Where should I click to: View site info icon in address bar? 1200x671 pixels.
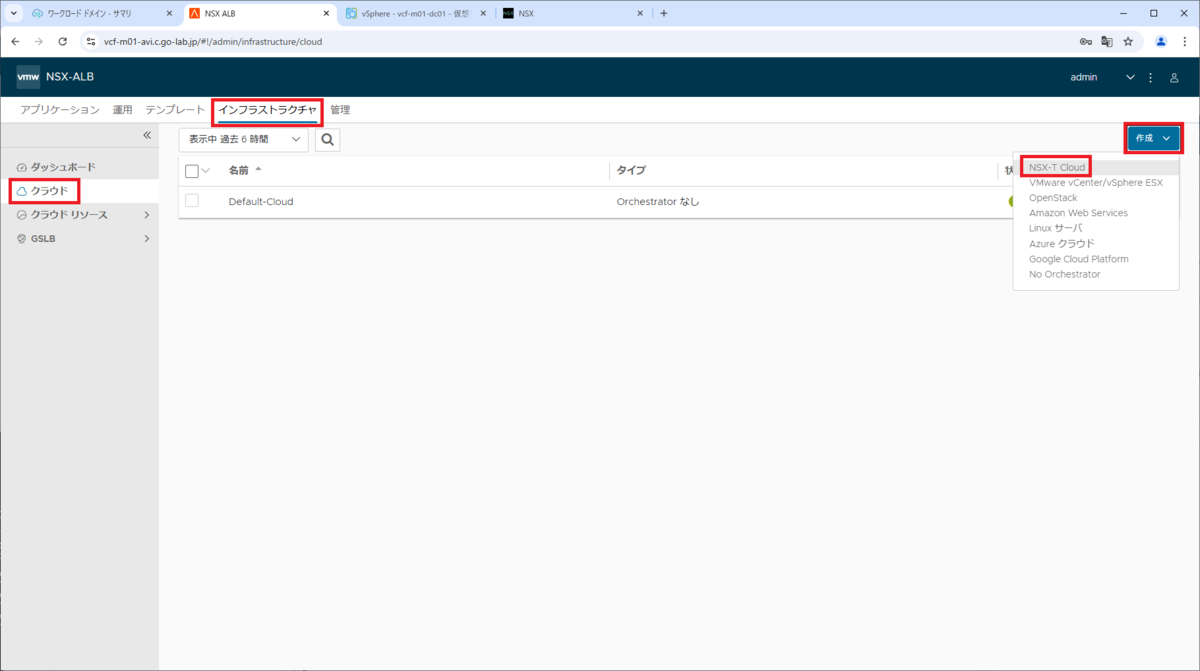(91, 42)
